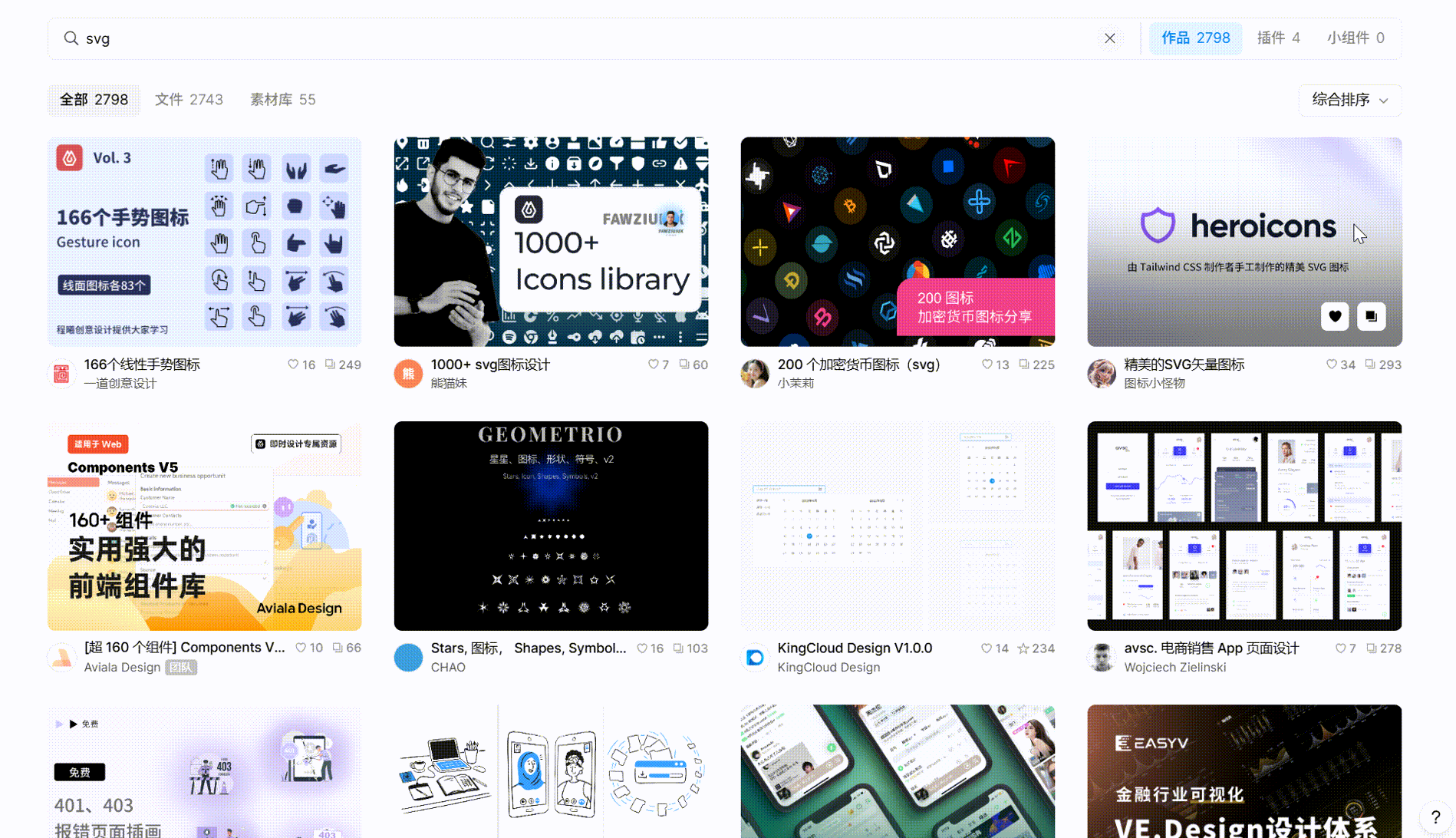Click 一道创意设计 red avatar icon

click(61, 374)
